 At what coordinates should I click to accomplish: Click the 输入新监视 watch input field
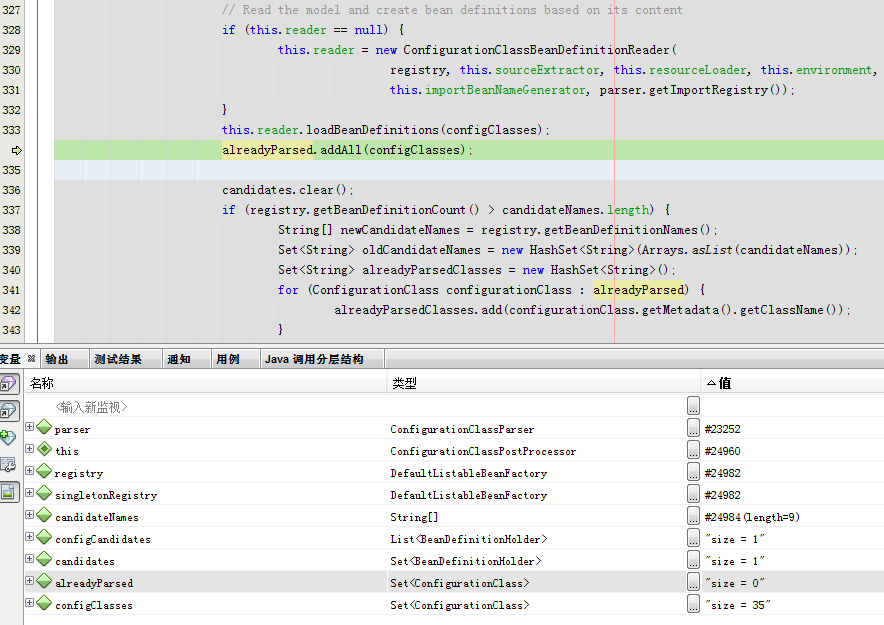click(x=91, y=407)
